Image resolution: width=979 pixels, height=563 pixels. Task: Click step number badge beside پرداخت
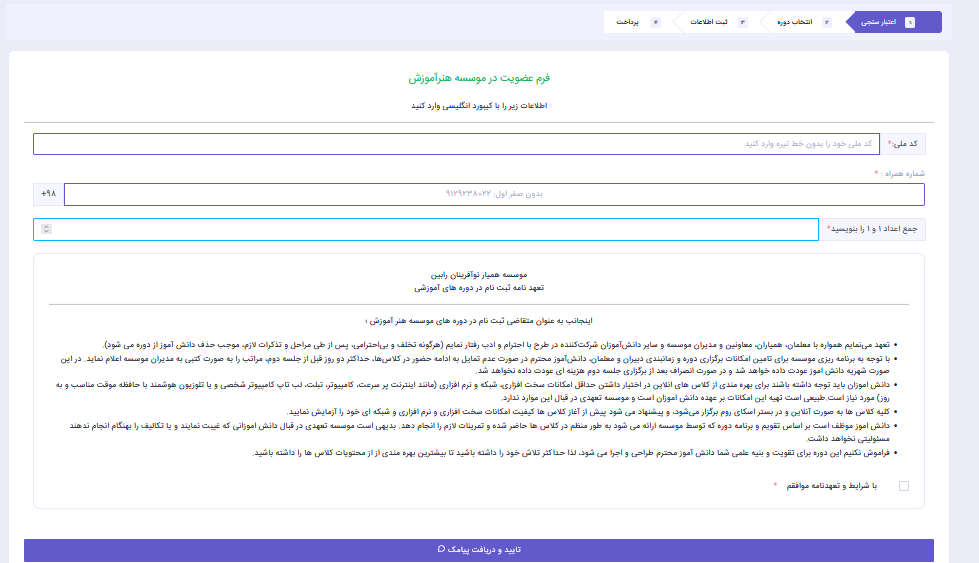pos(655,22)
